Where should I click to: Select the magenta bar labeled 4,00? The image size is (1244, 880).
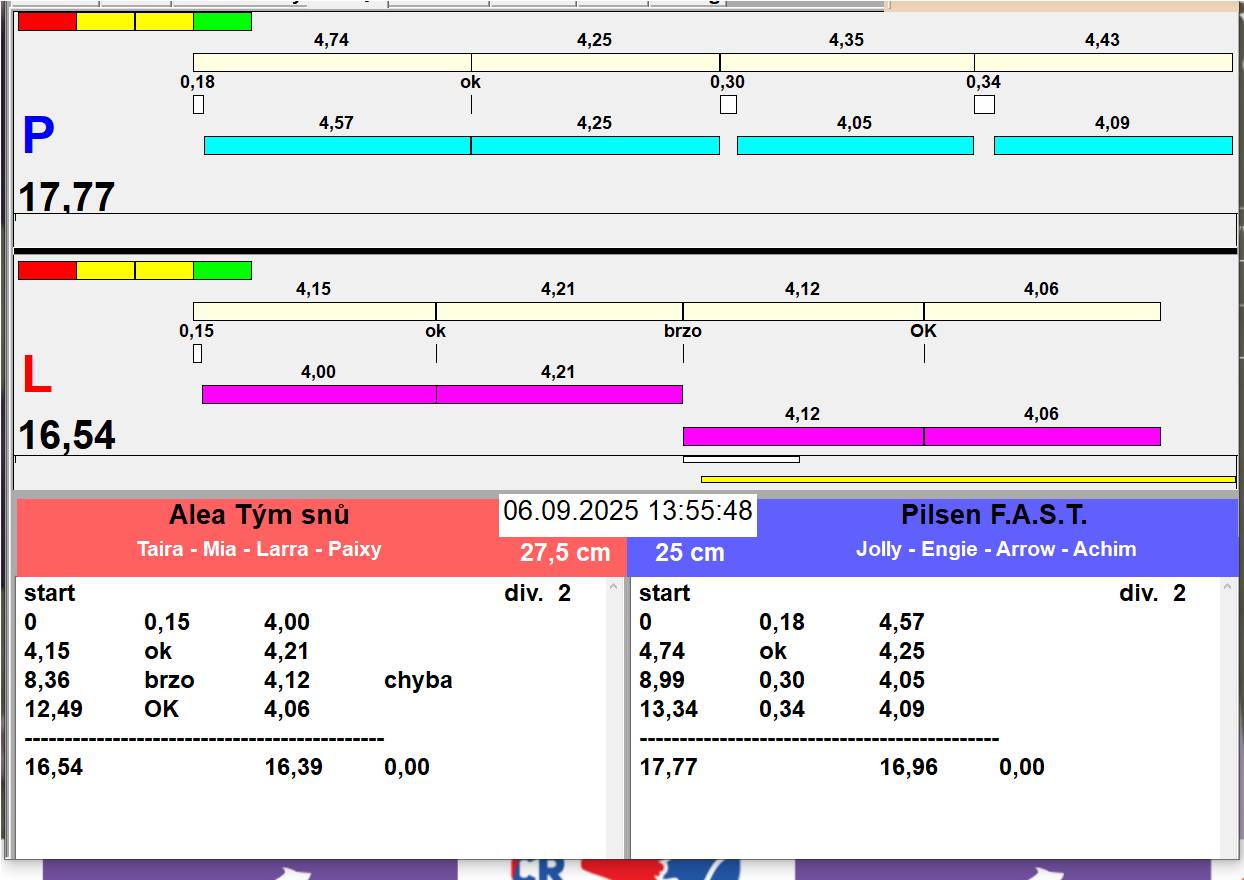click(x=319, y=394)
